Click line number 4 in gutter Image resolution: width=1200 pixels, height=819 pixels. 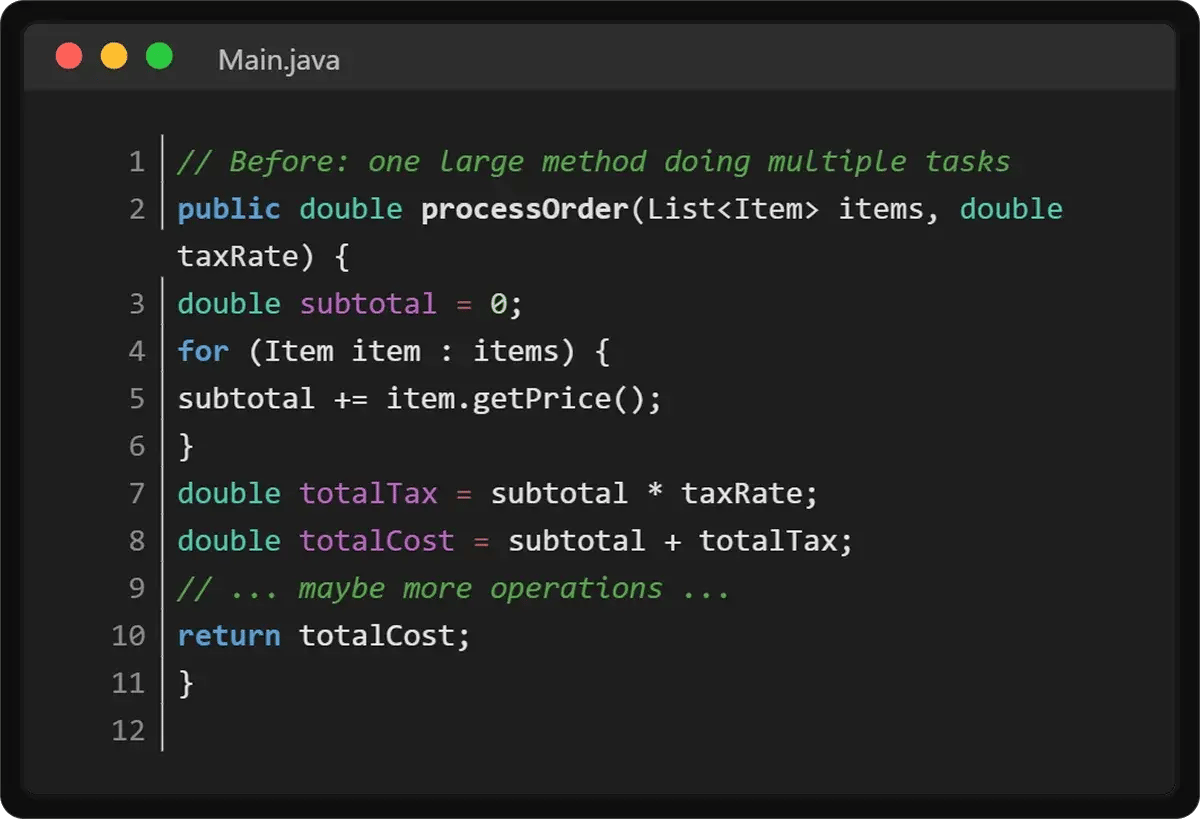[x=137, y=351]
